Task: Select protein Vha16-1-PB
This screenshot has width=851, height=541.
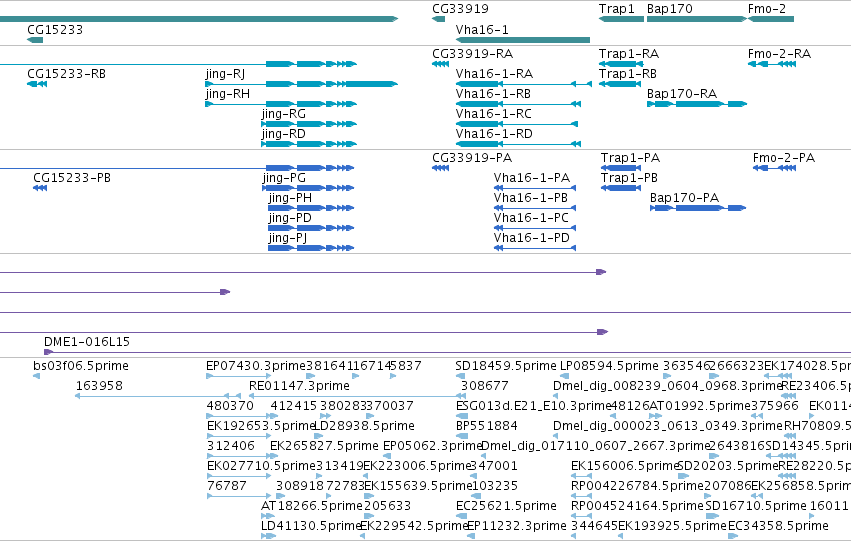Action: 535,208
